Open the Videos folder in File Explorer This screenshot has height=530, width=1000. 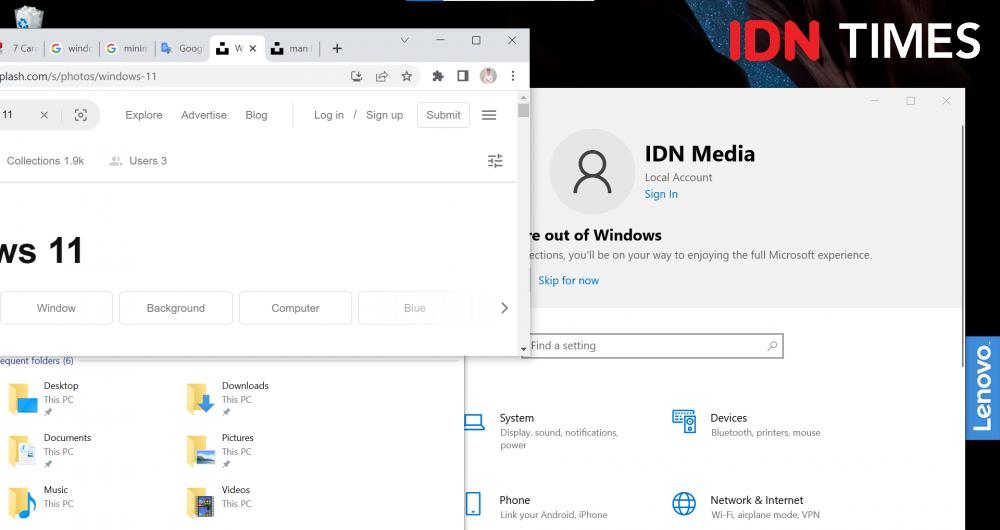click(x=219, y=503)
